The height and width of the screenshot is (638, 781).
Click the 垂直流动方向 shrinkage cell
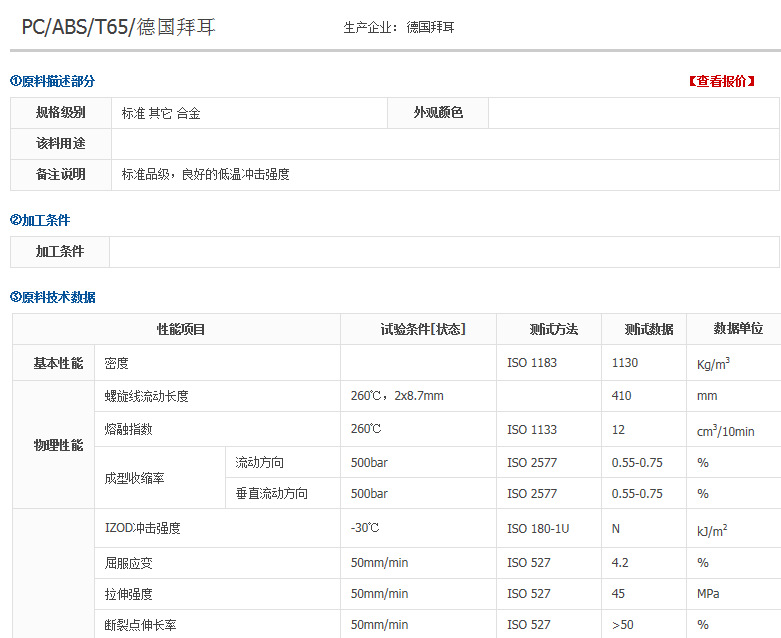[x=271, y=494]
